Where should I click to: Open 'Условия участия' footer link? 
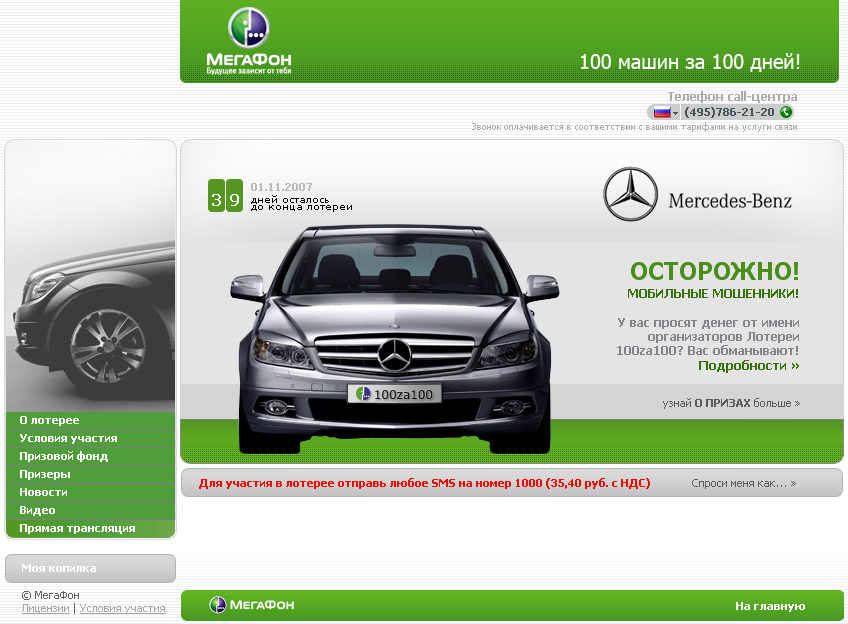(x=122, y=608)
